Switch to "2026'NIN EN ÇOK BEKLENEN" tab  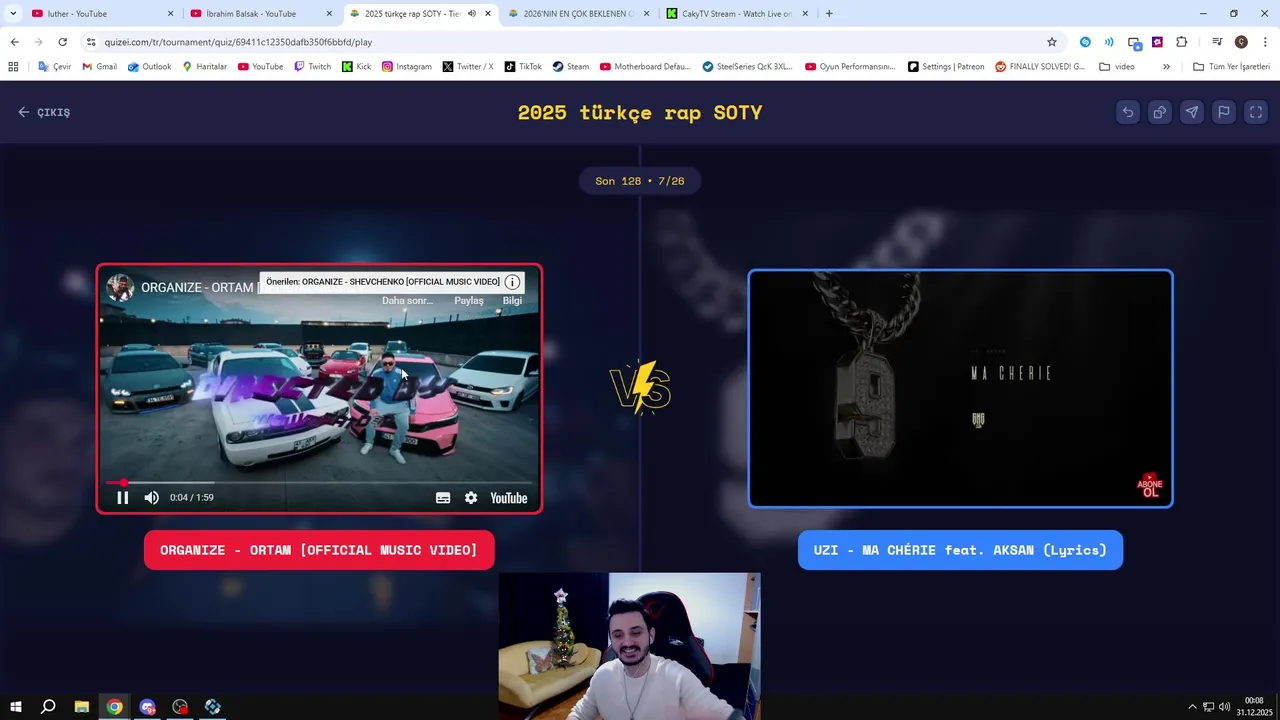(578, 14)
